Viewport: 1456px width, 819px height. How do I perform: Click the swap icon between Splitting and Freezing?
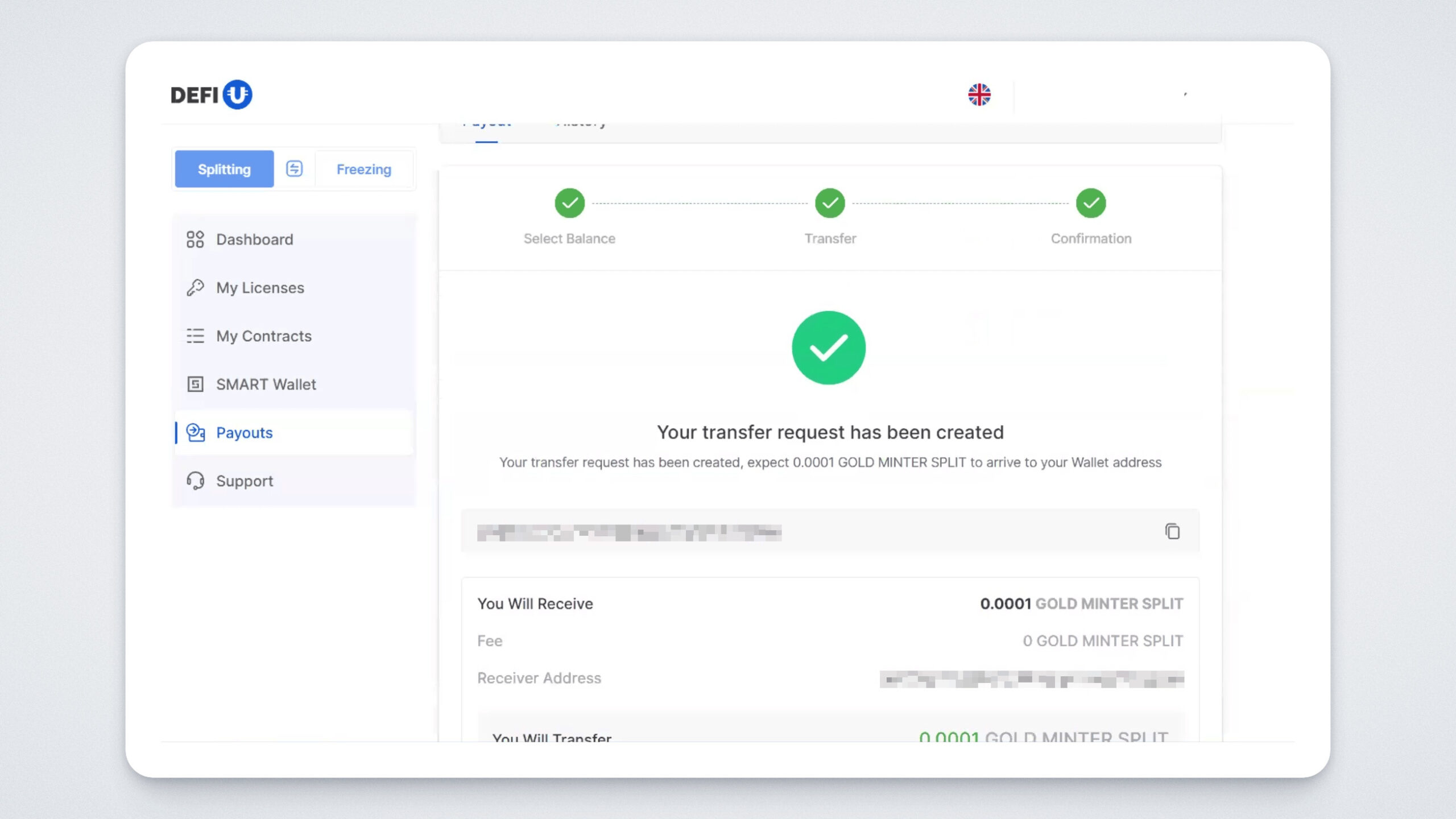[294, 169]
